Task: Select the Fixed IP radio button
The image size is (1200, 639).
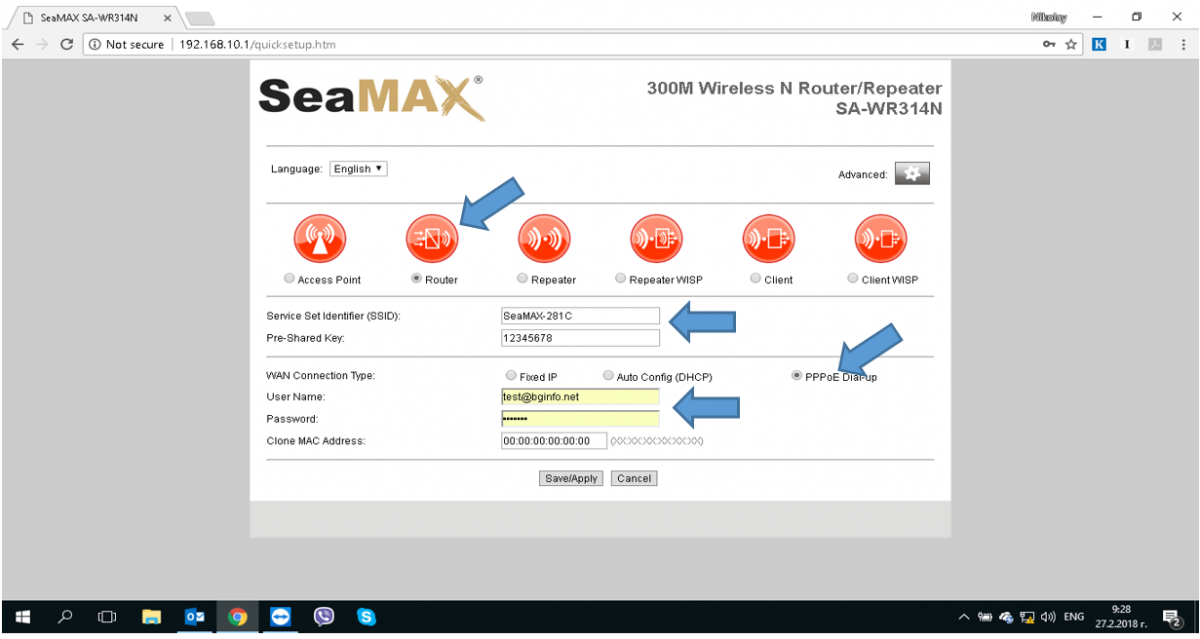Action: [511, 376]
